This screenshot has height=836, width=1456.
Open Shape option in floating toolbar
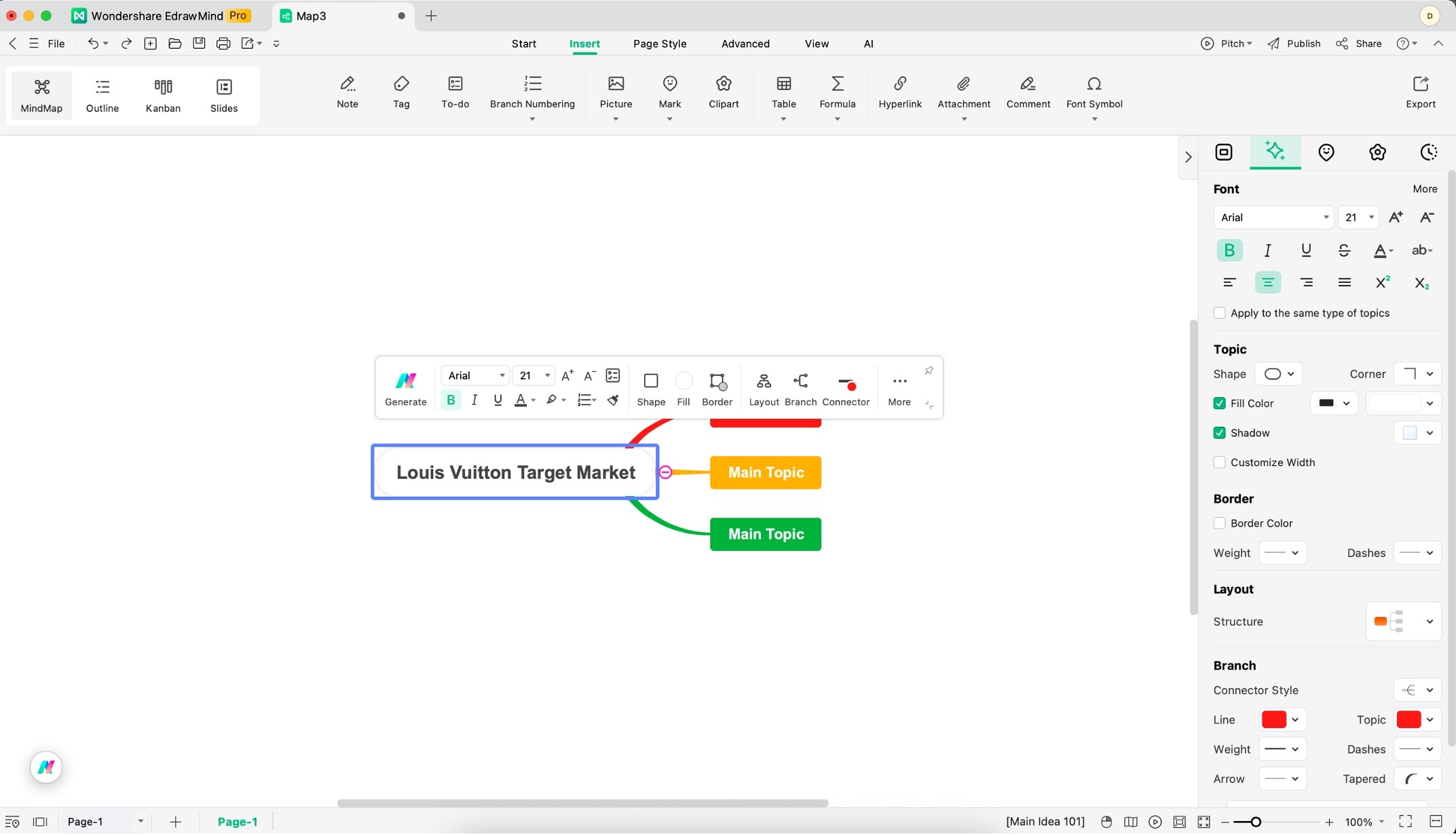[x=651, y=389]
